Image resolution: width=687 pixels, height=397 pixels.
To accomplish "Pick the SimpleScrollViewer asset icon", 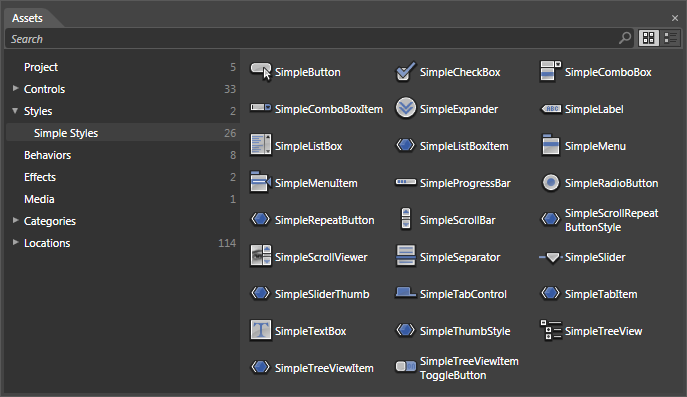I will 261,256.
